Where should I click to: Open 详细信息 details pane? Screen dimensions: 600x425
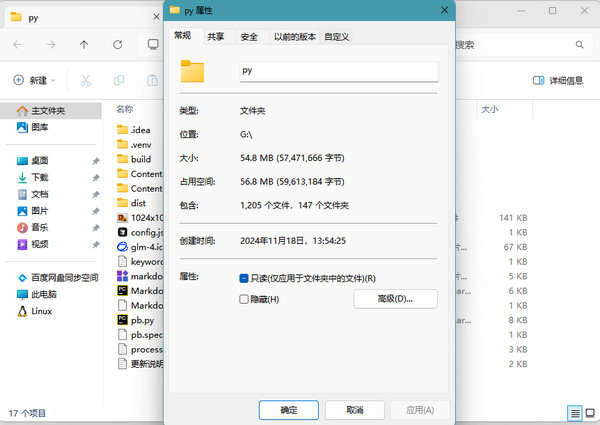click(x=558, y=80)
